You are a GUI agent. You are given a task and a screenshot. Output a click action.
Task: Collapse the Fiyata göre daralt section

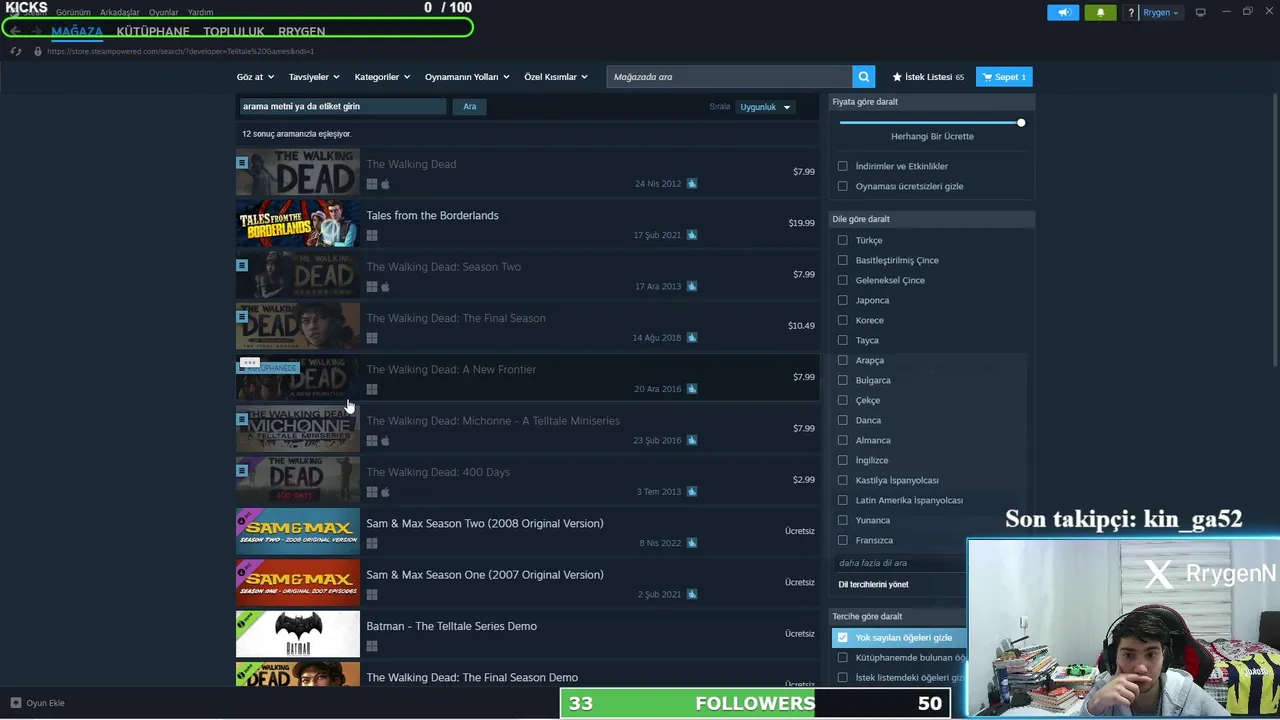tap(931, 102)
